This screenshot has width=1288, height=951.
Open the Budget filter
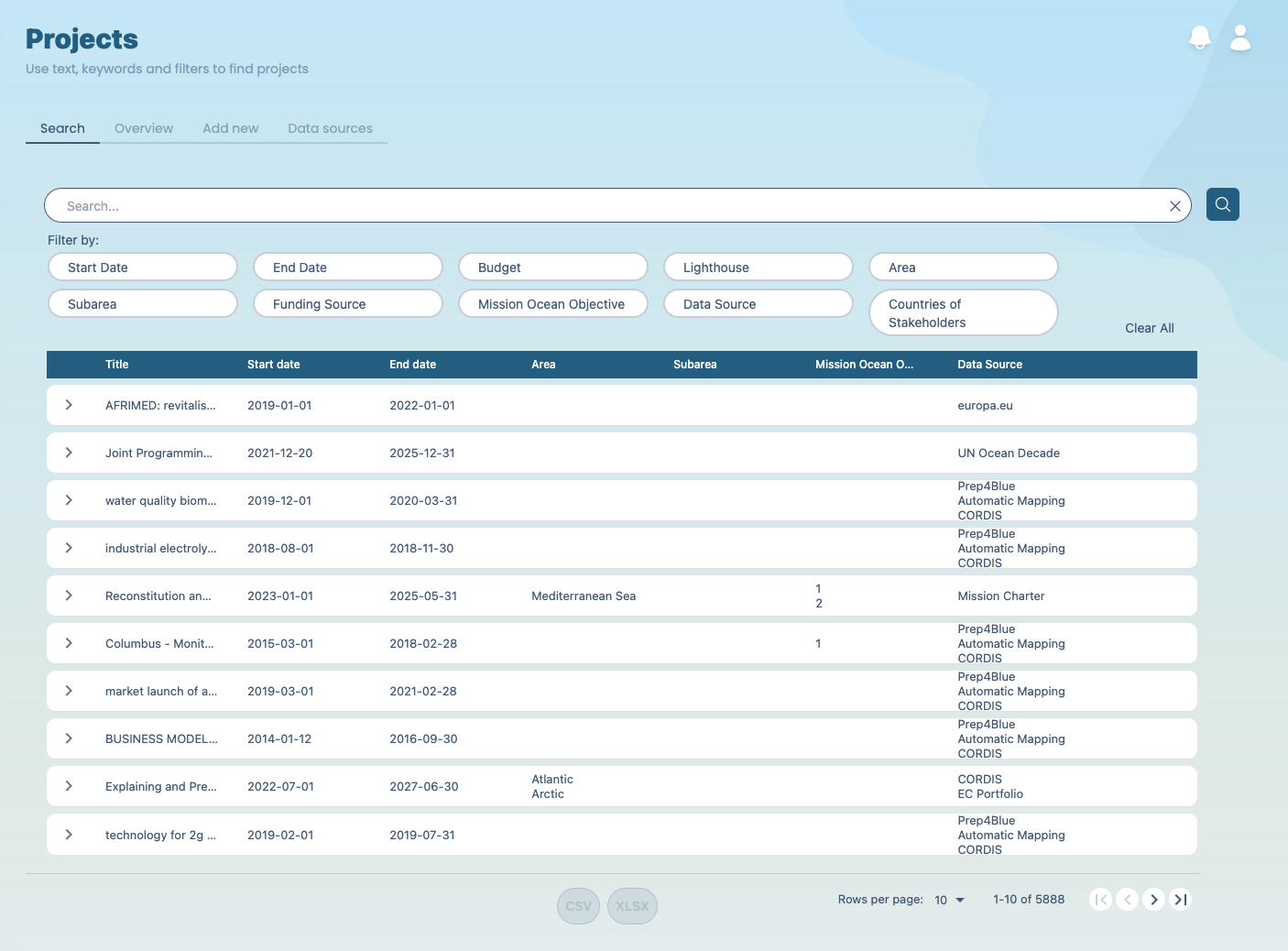point(553,268)
